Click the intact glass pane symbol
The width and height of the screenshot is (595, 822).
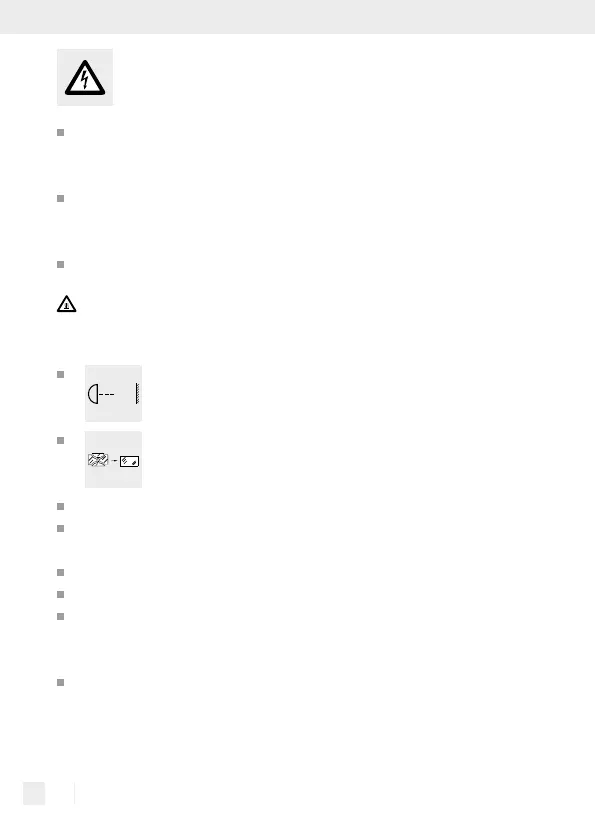point(129,461)
